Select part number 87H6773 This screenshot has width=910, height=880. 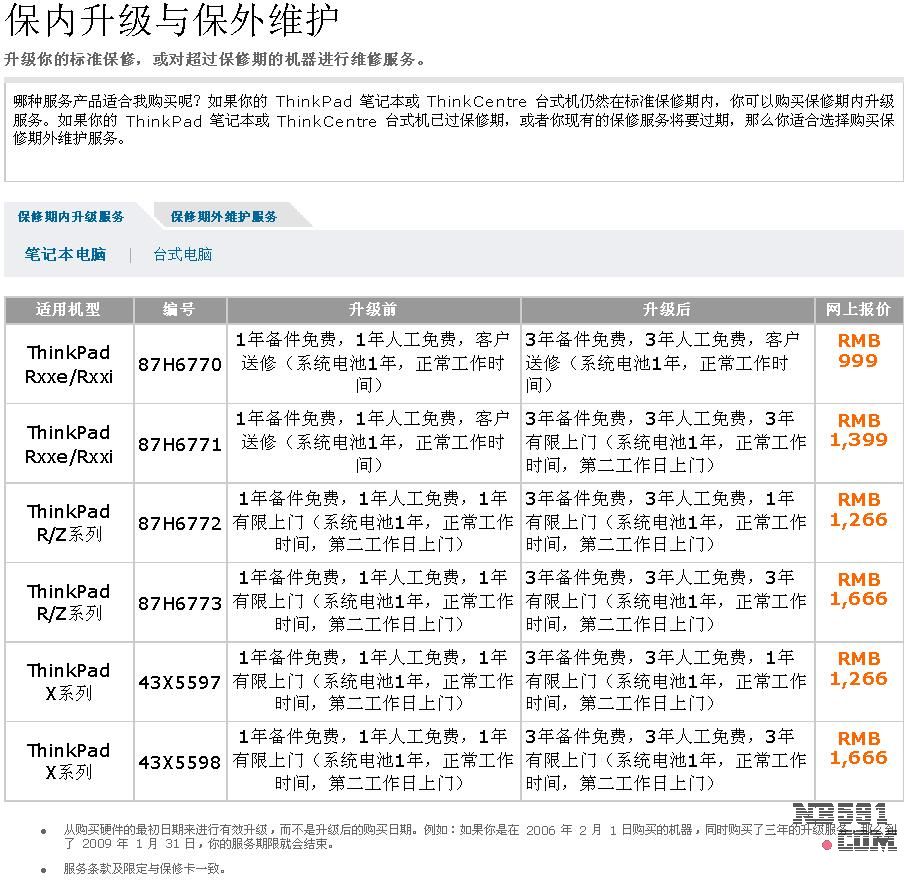180,604
